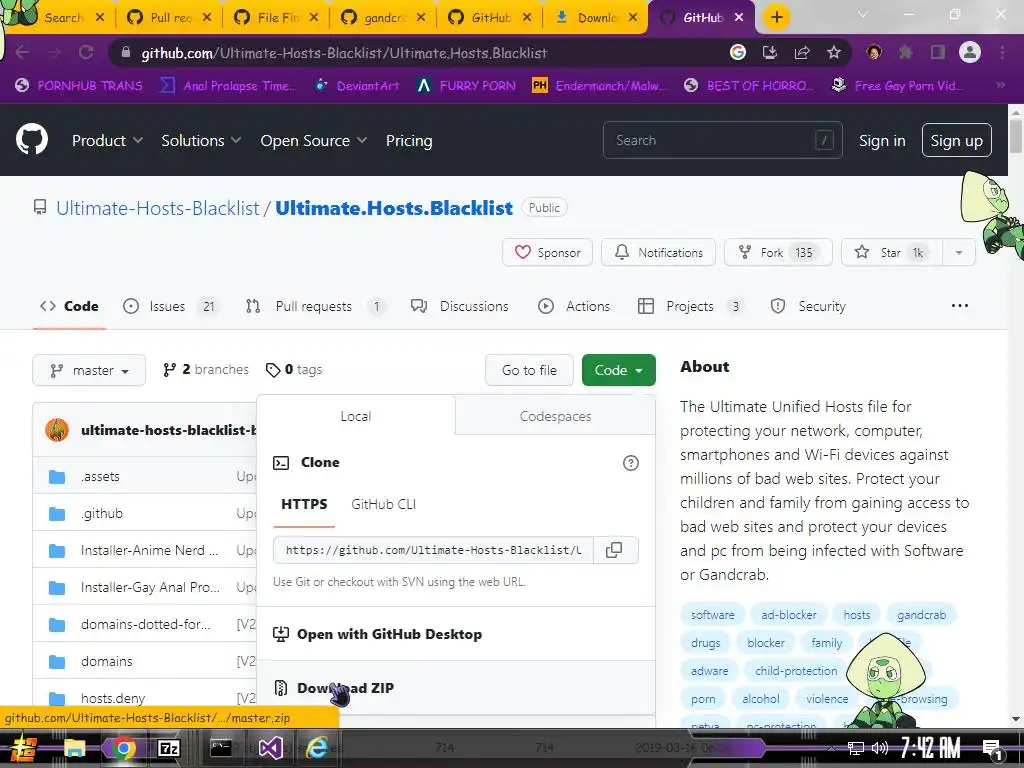
Task: Open the .github folder
Action: tap(102, 513)
